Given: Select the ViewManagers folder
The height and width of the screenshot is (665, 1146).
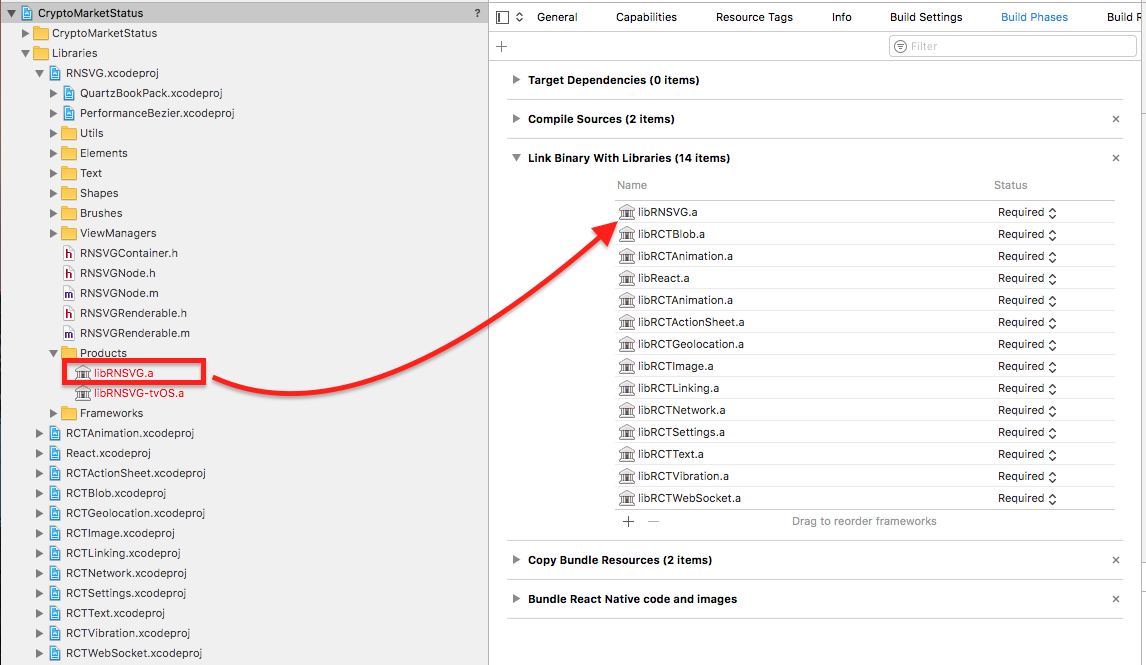Looking at the screenshot, I should point(118,233).
